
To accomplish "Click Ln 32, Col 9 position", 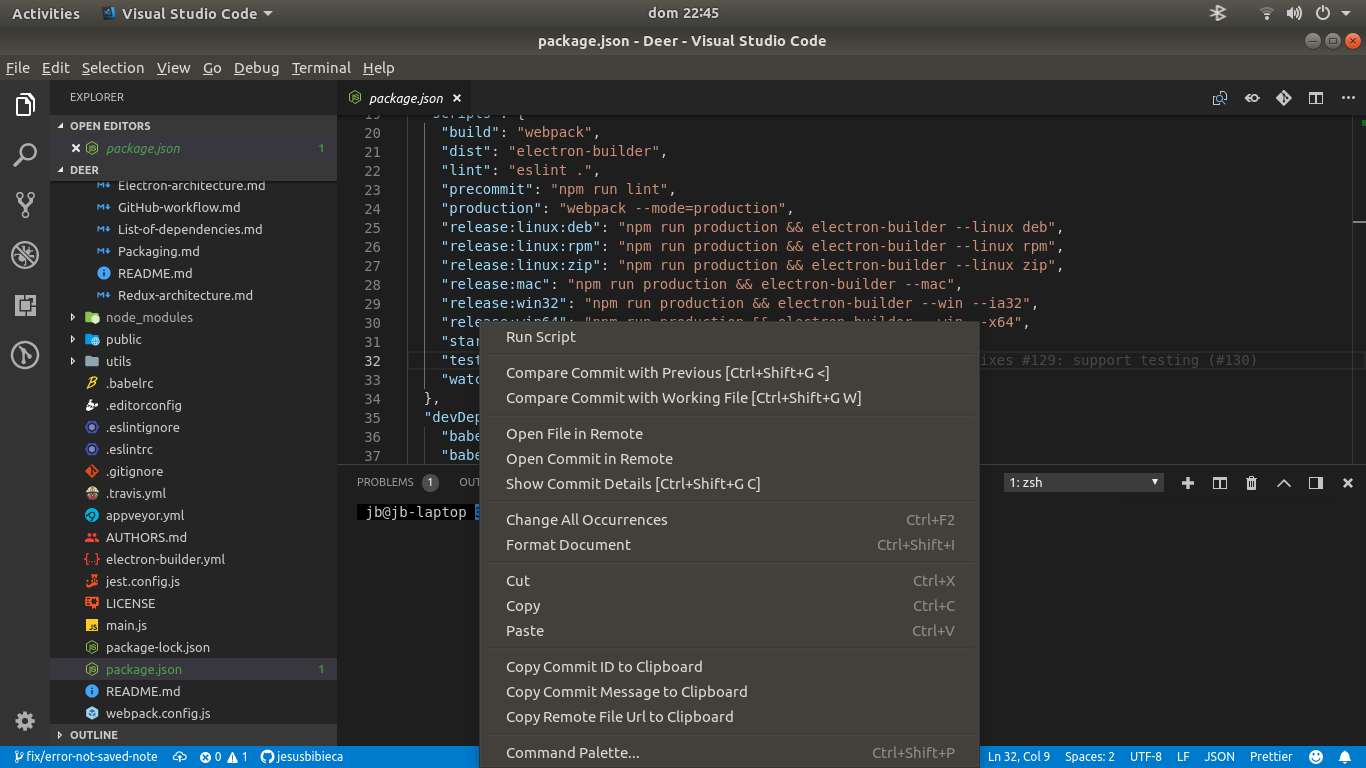I will click(1020, 757).
